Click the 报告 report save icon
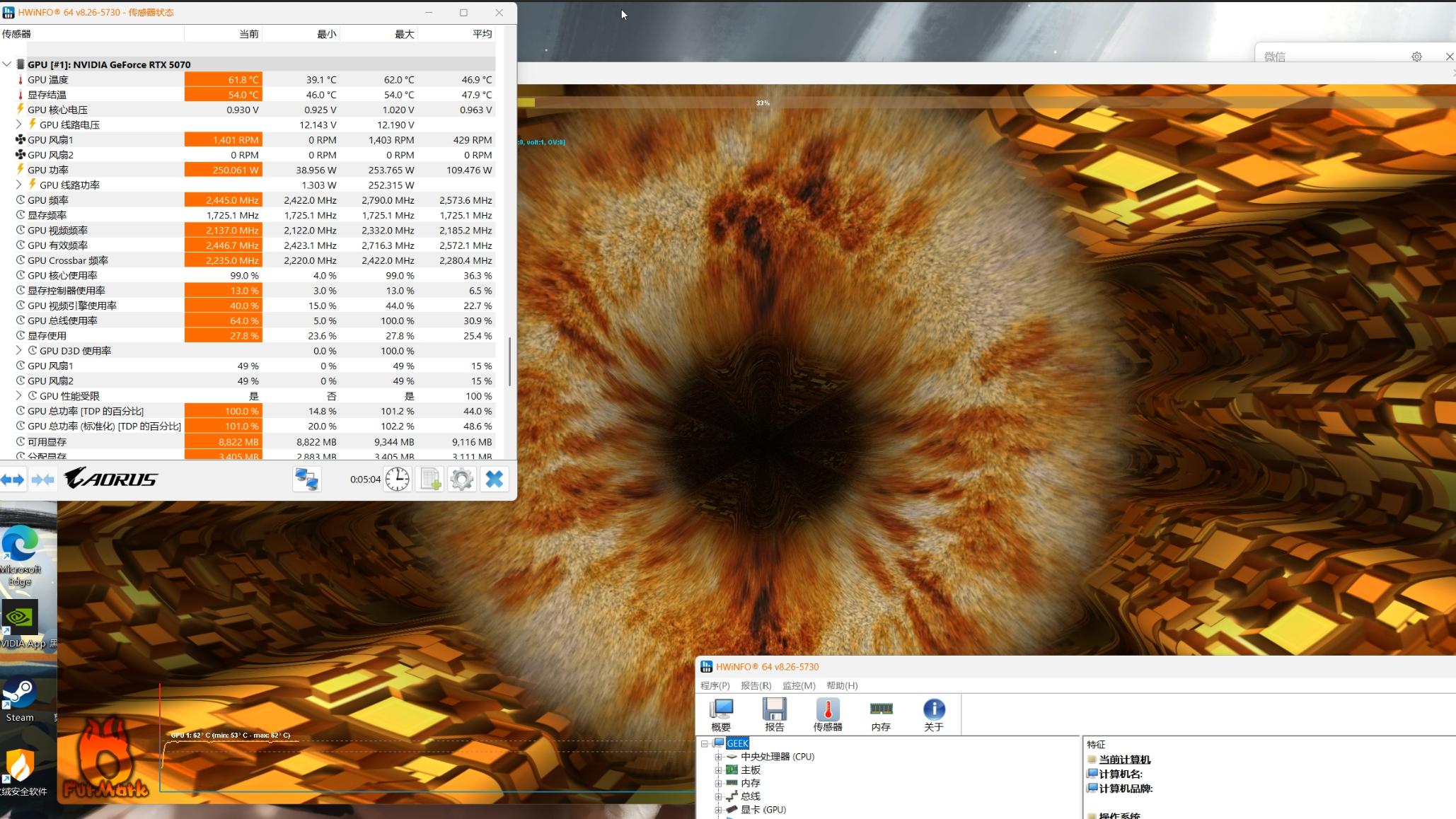This screenshot has height=819, width=1456. (x=774, y=714)
